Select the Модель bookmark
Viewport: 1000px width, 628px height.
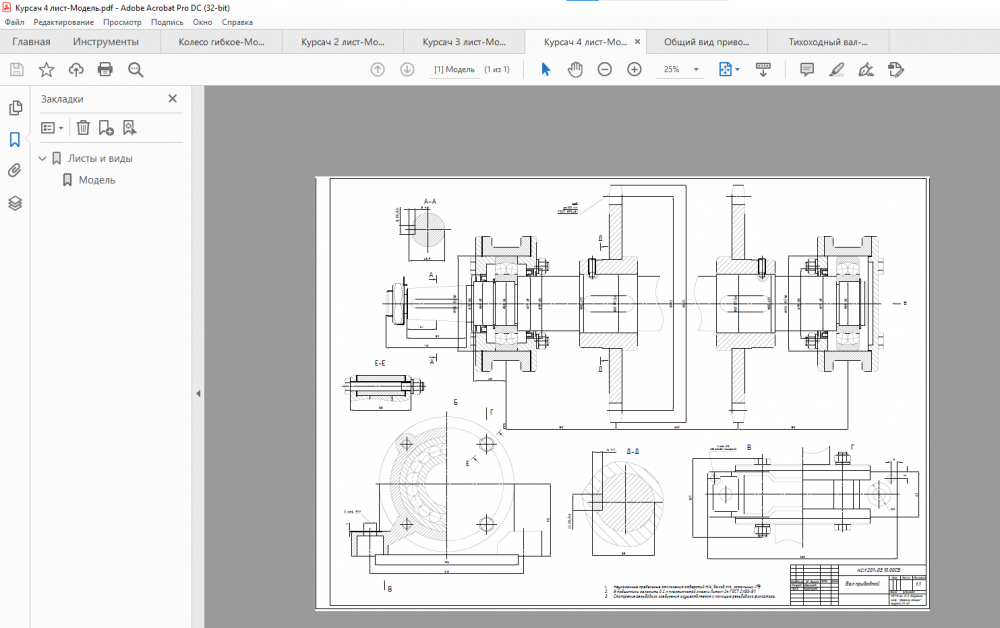[x=97, y=180]
